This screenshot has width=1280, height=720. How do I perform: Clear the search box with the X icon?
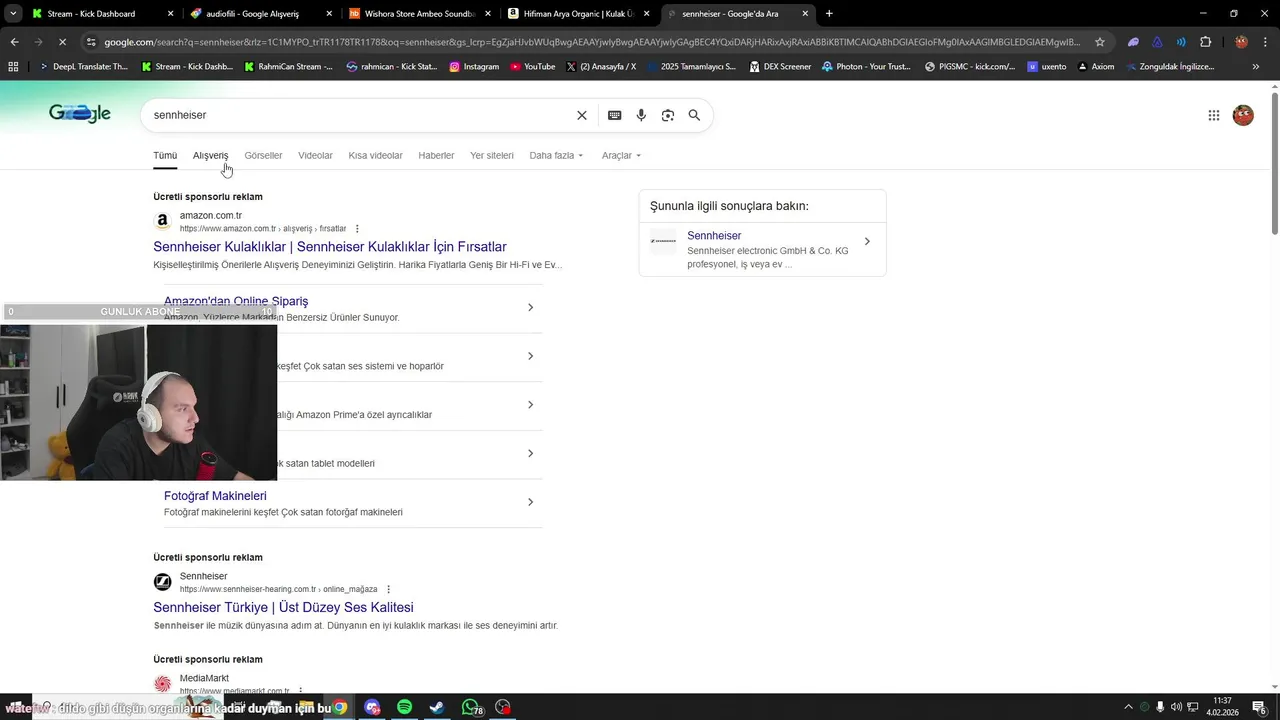tap(582, 115)
